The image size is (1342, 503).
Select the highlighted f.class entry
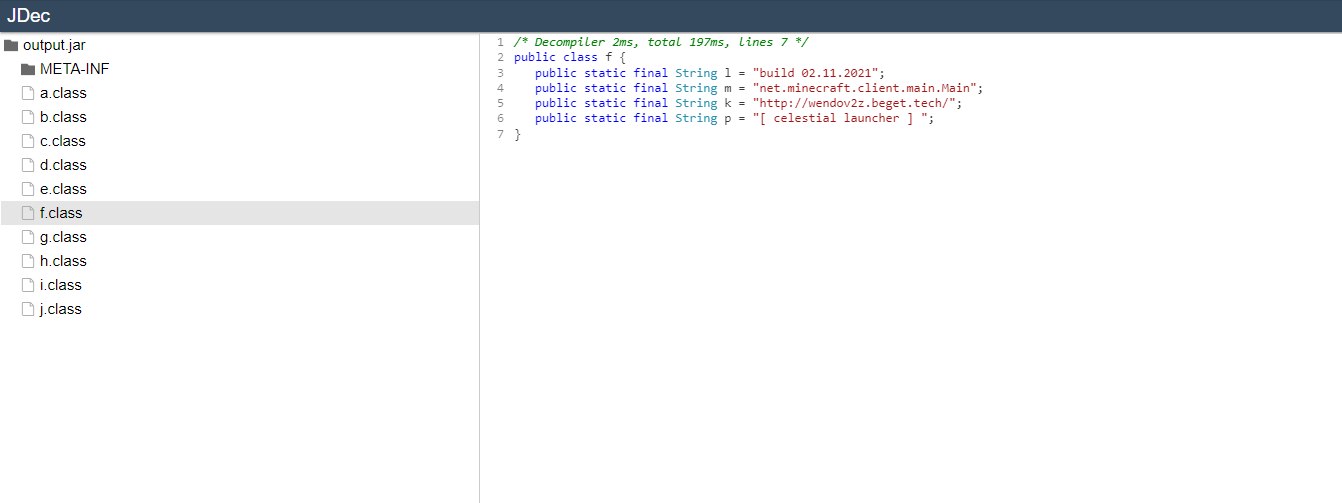coord(61,213)
